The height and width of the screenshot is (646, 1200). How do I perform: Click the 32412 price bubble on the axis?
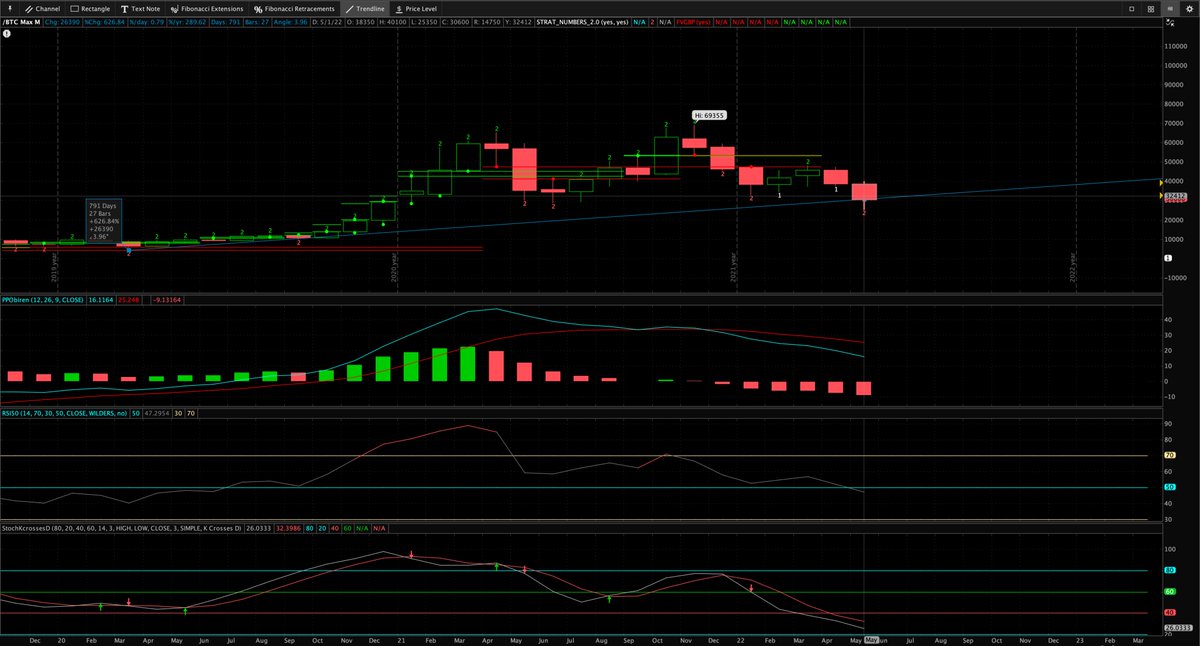[x=1174, y=196]
